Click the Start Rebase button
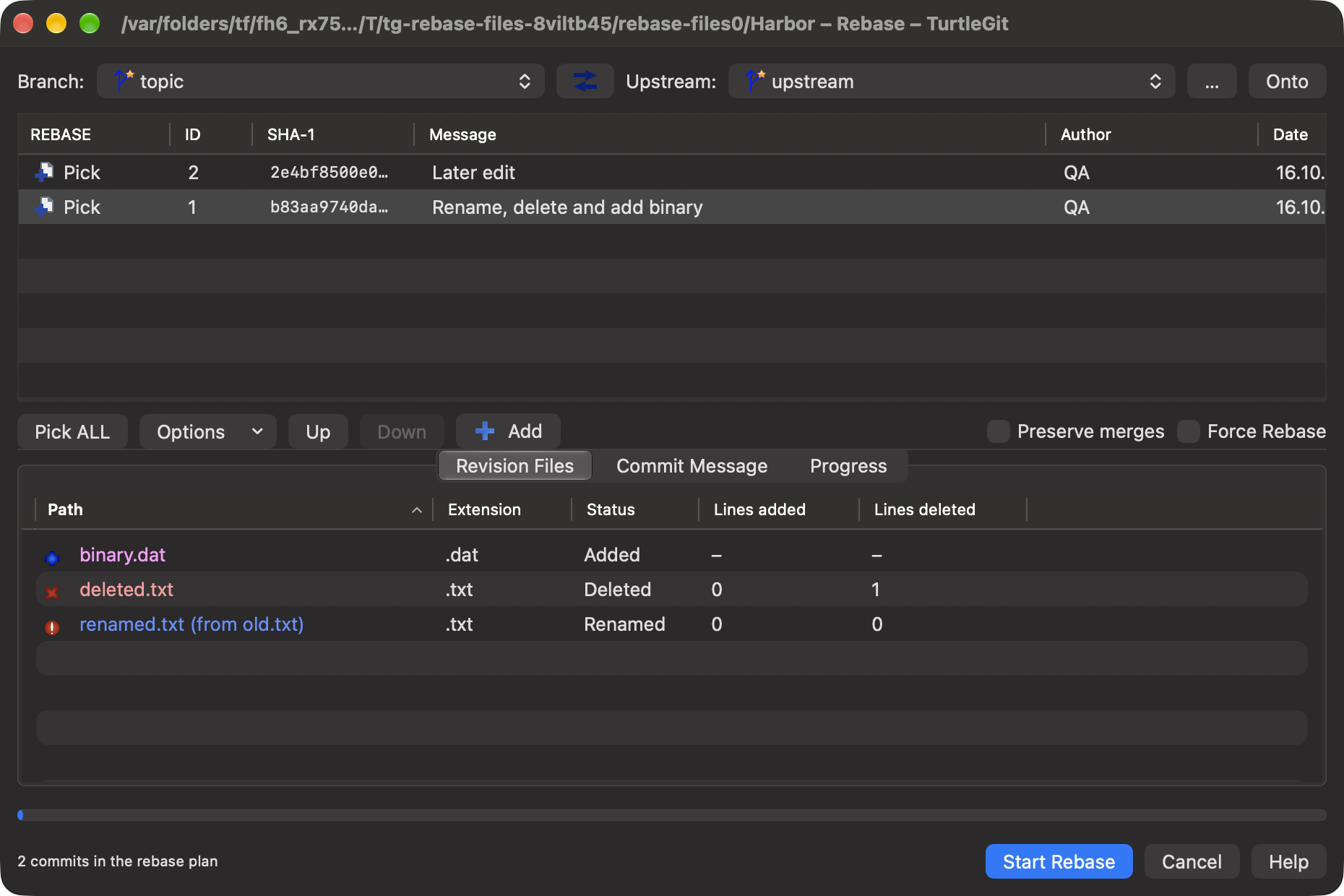The height and width of the screenshot is (896, 1344). (x=1059, y=861)
